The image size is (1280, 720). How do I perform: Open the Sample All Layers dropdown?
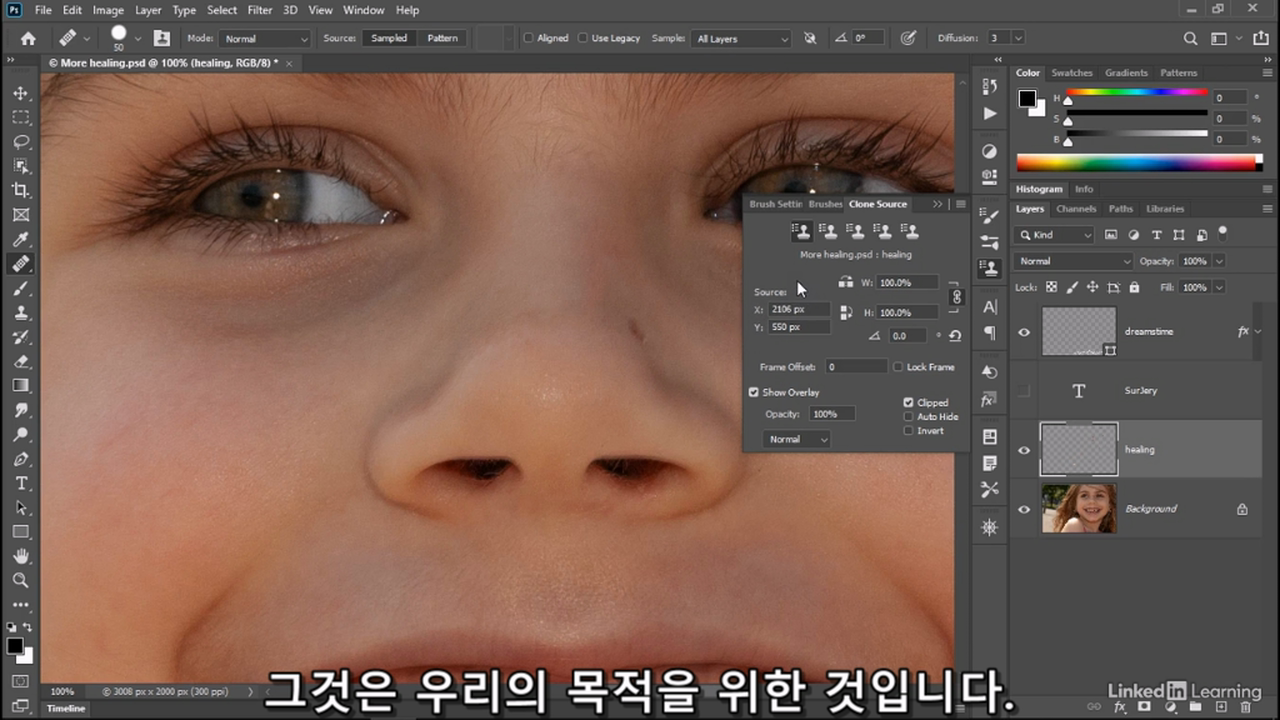[x=741, y=39]
